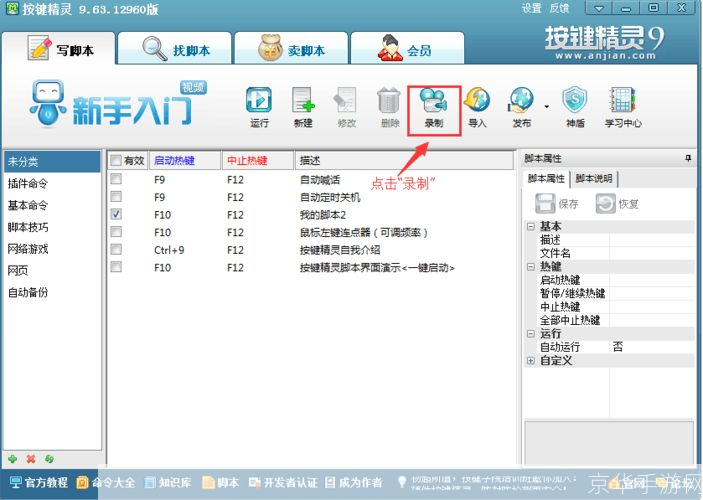Check the 自动定时关机 script checkbox
Image resolution: width=703 pixels, height=500 pixels.
click(116, 196)
